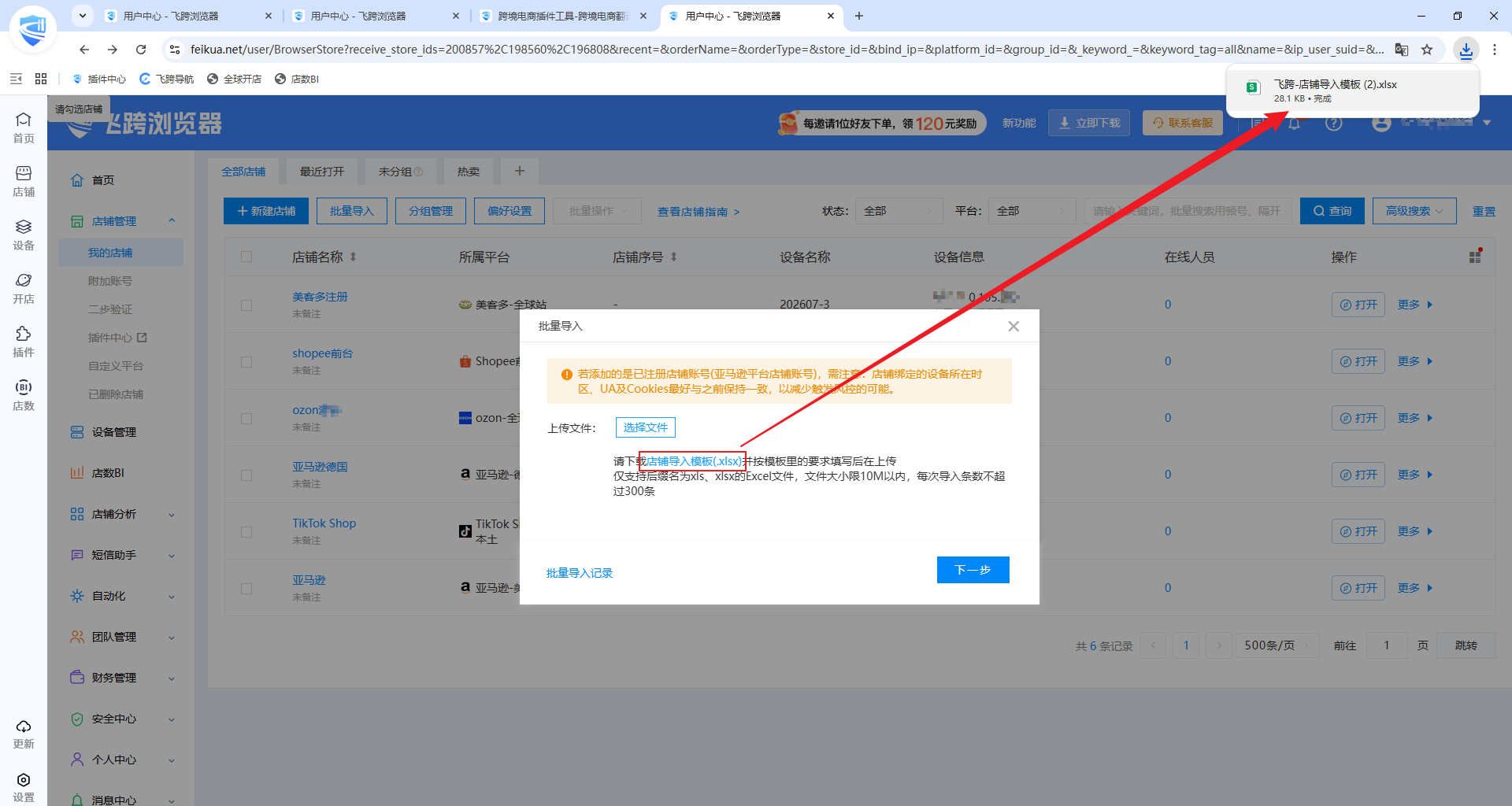Add a new group tab with plus
The height and width of the screenshot is (806, 1512).
pos(519,171)
